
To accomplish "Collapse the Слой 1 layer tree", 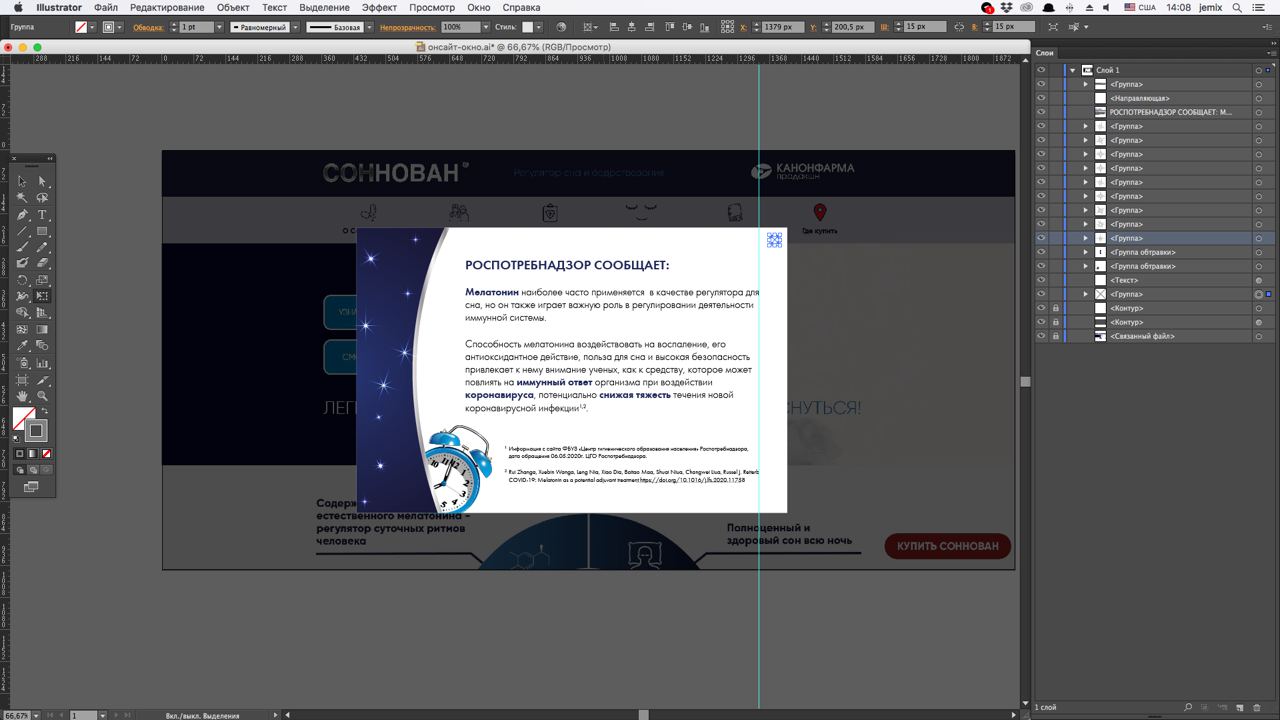I will (1072, 70).
